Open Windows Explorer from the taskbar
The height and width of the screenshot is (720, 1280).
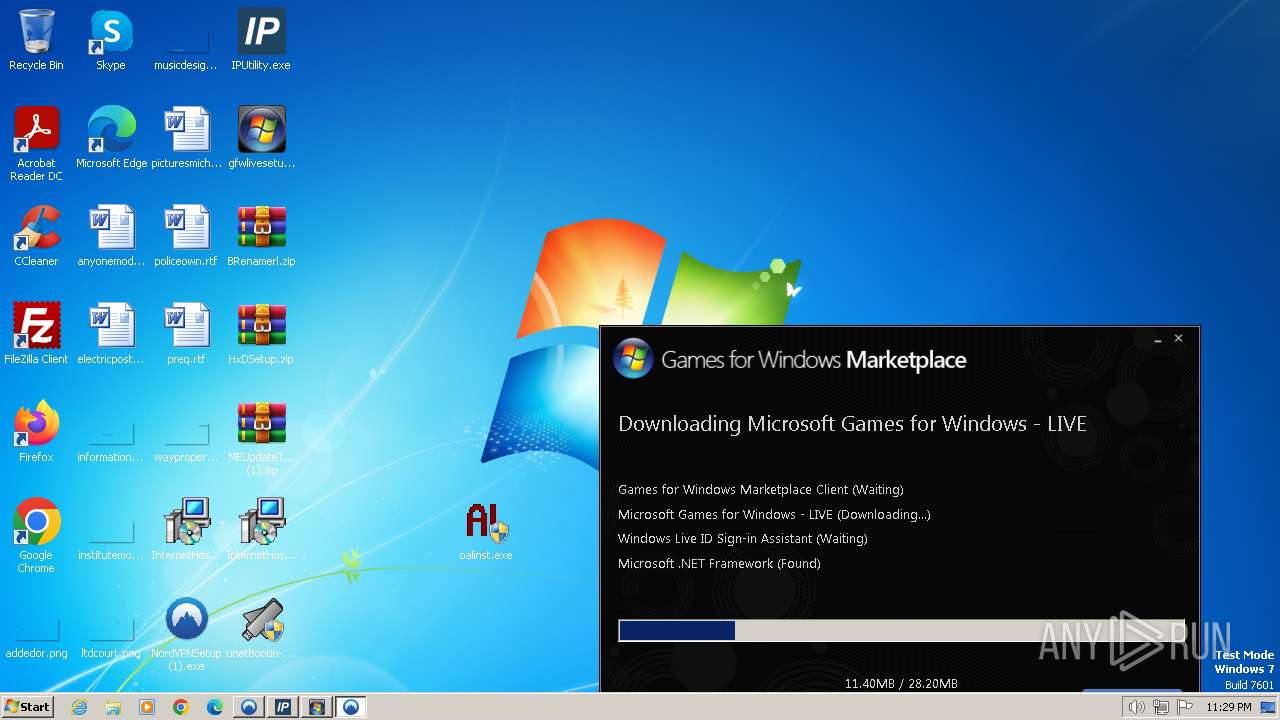pos(113,707)
